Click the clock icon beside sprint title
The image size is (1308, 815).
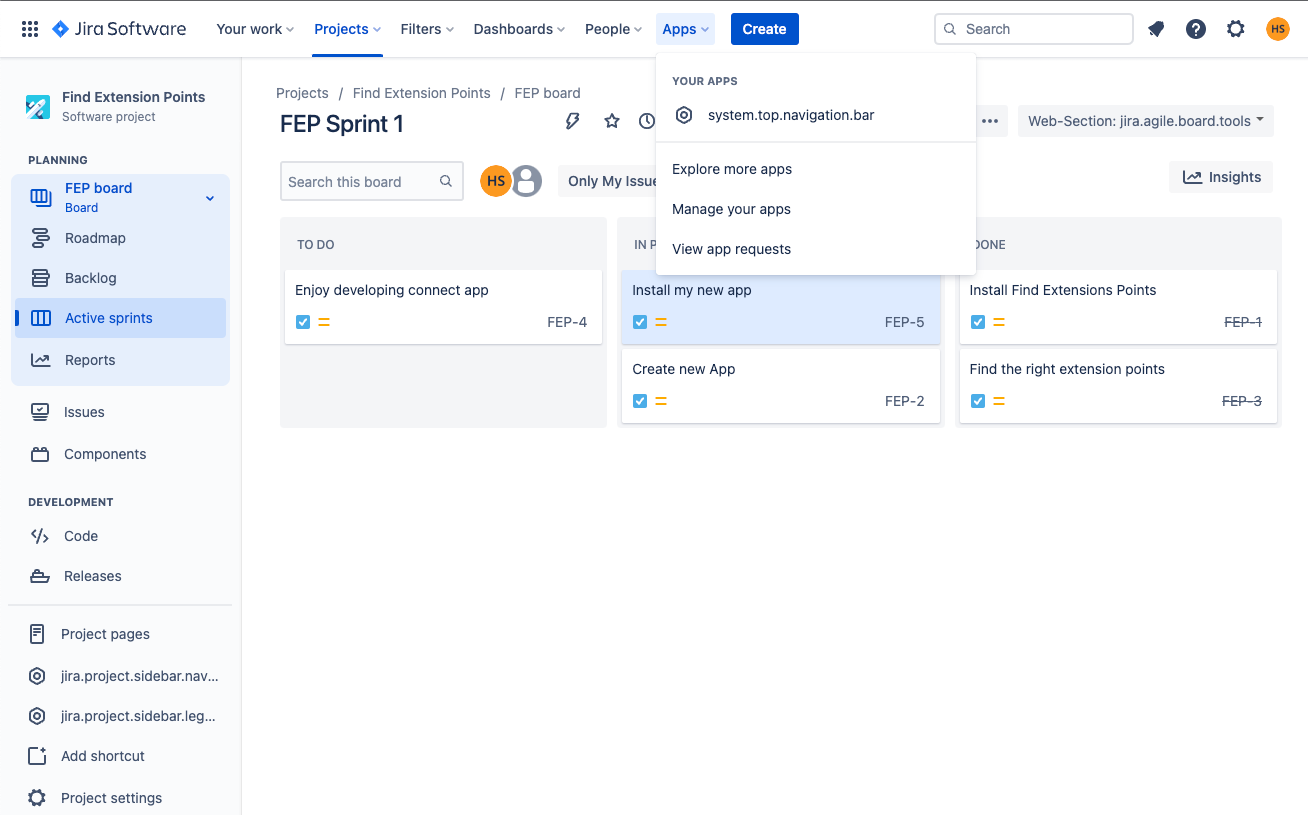click(x=647, y=121)
